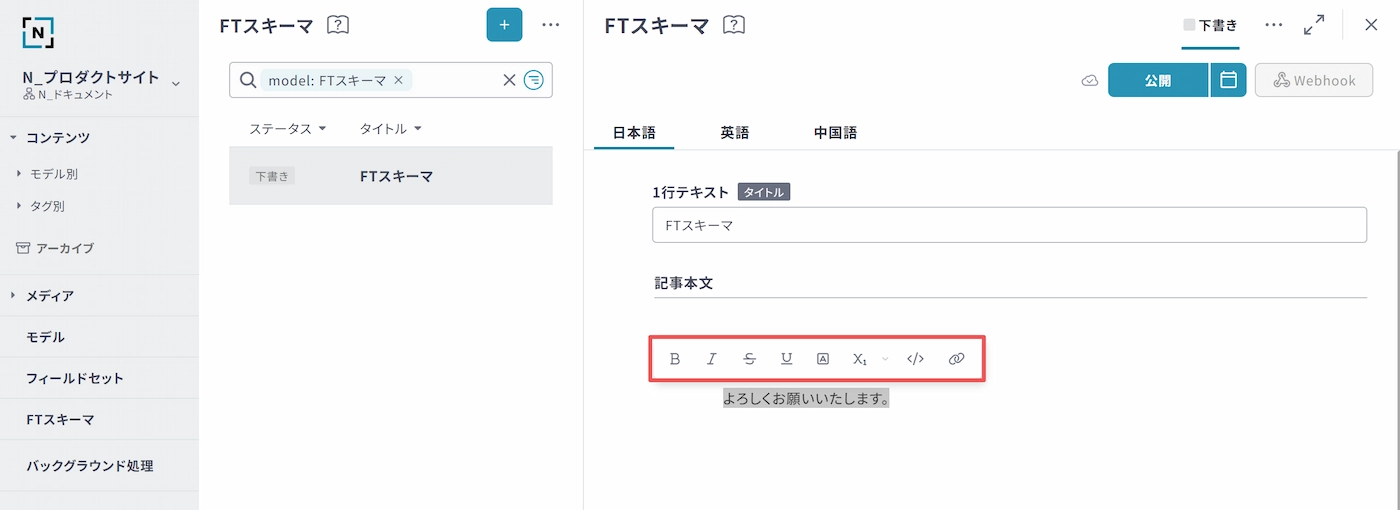Open the N_プロダクトサイト project switcher
The height and width of the screenshot is (510, 1400).
click(x=176, y=83)
